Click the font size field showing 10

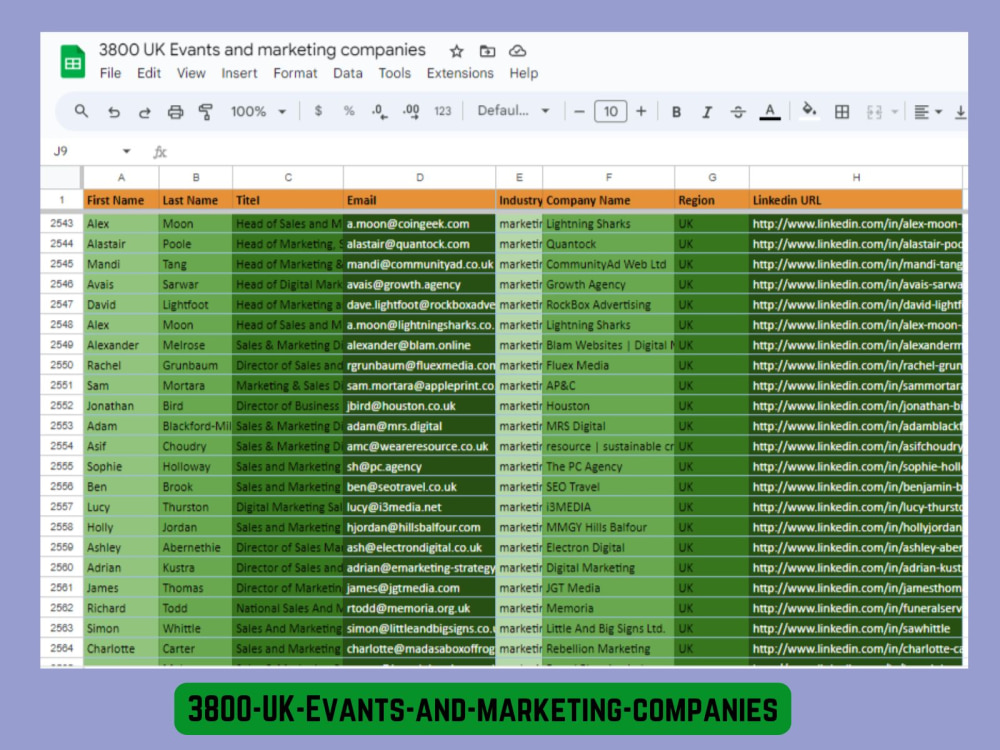click(610, 112)
